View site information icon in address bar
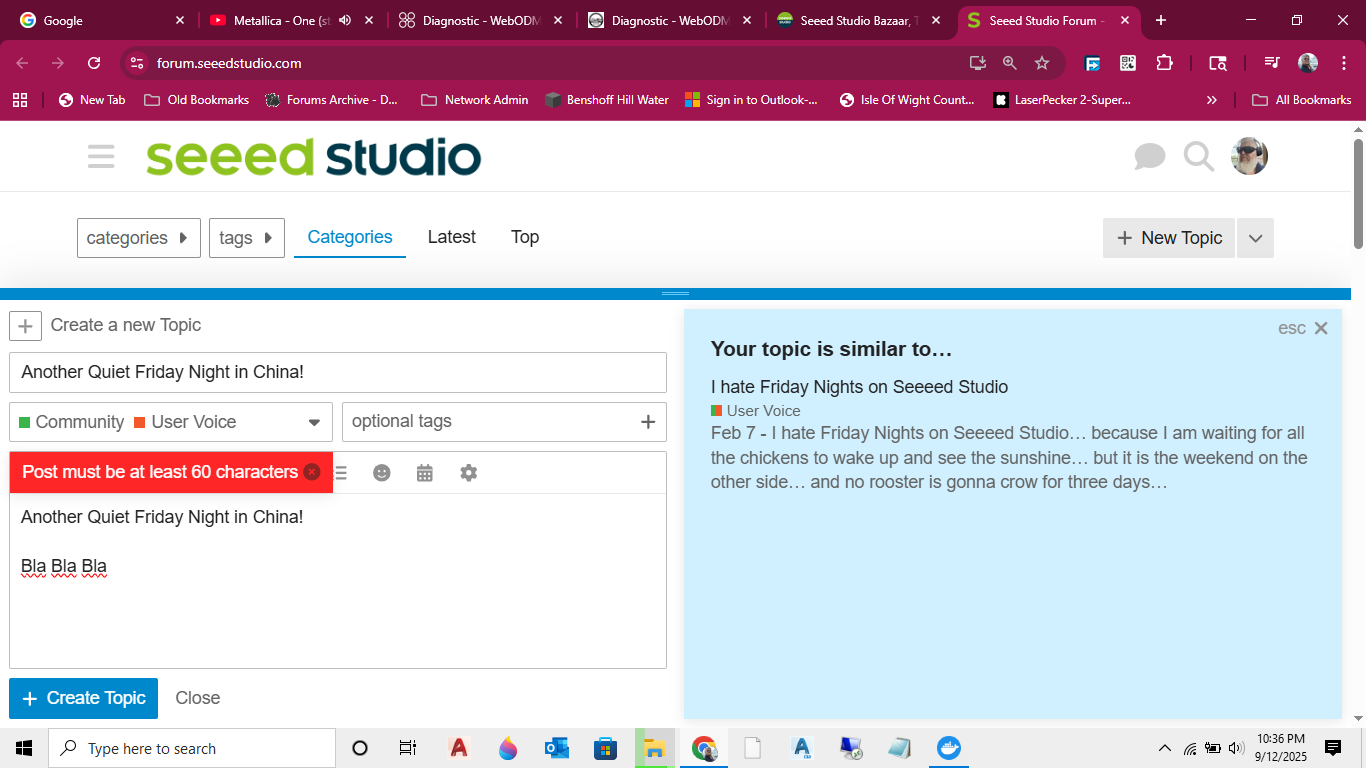The width and height of the screenshot is (1366, 768). tap(137, 63)
